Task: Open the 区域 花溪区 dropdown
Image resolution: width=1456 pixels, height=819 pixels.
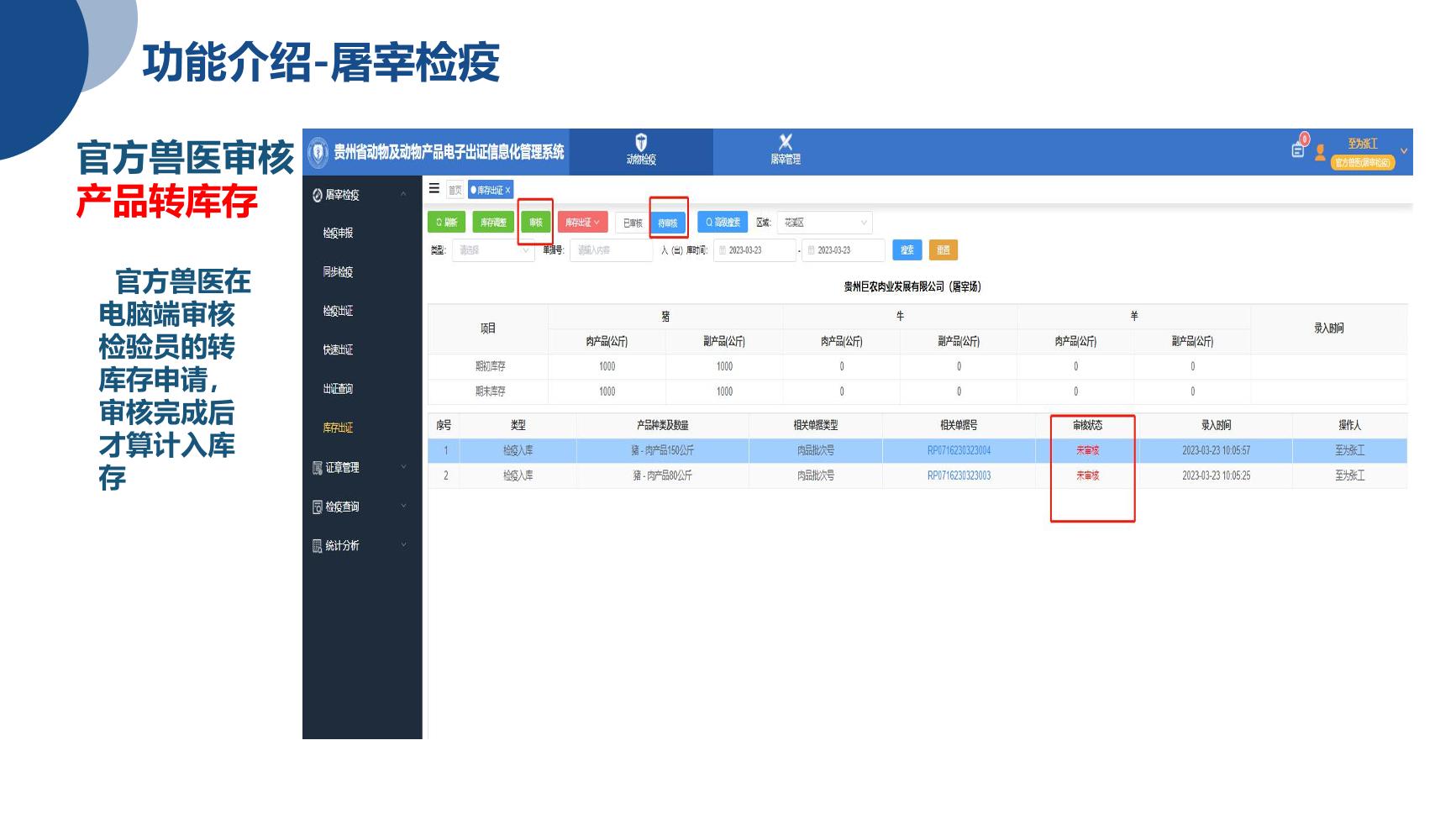Action: click(x=824, y=223)
